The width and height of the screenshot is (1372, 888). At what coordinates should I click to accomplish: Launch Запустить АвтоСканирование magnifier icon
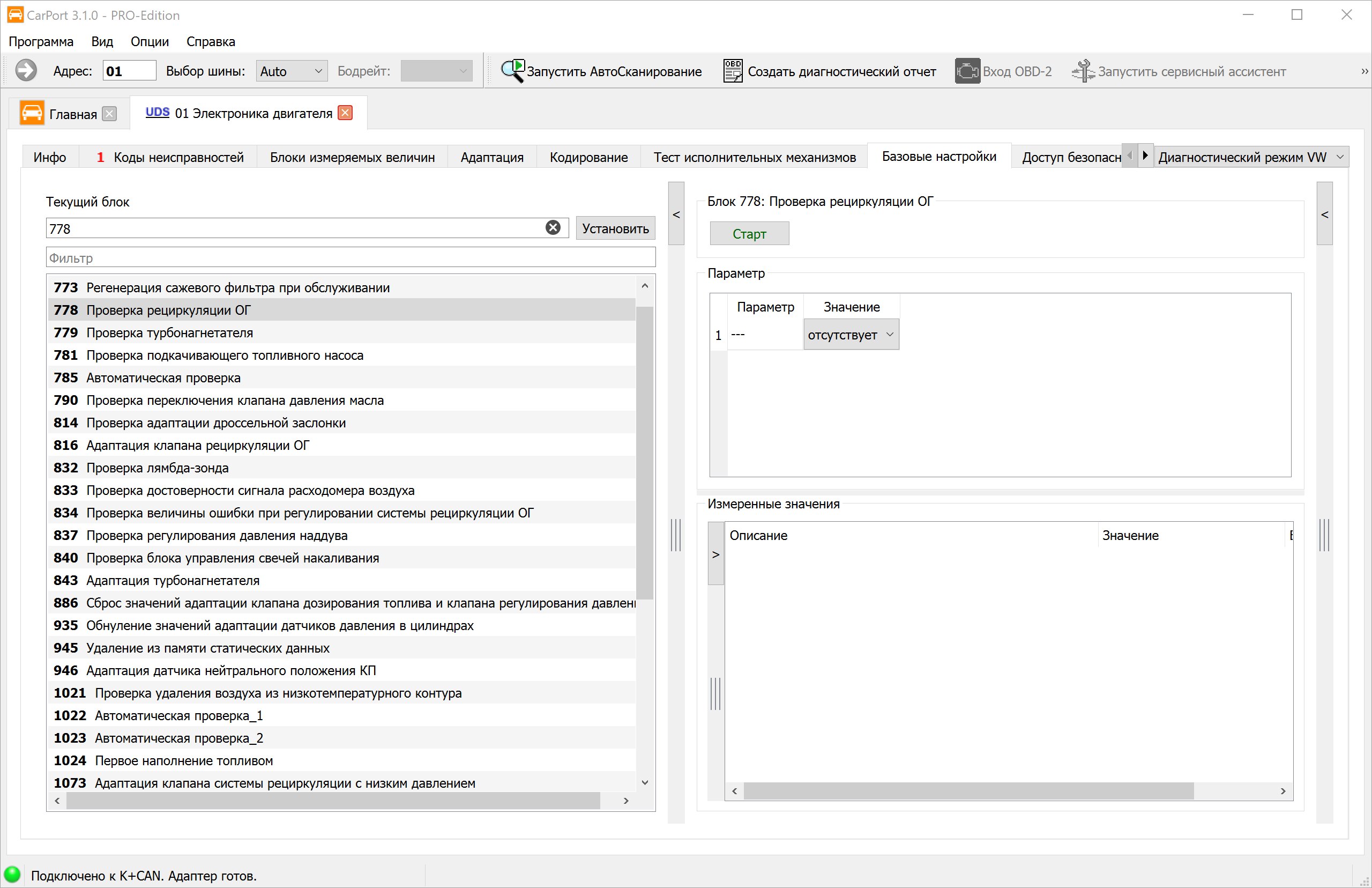pos(512,71)
